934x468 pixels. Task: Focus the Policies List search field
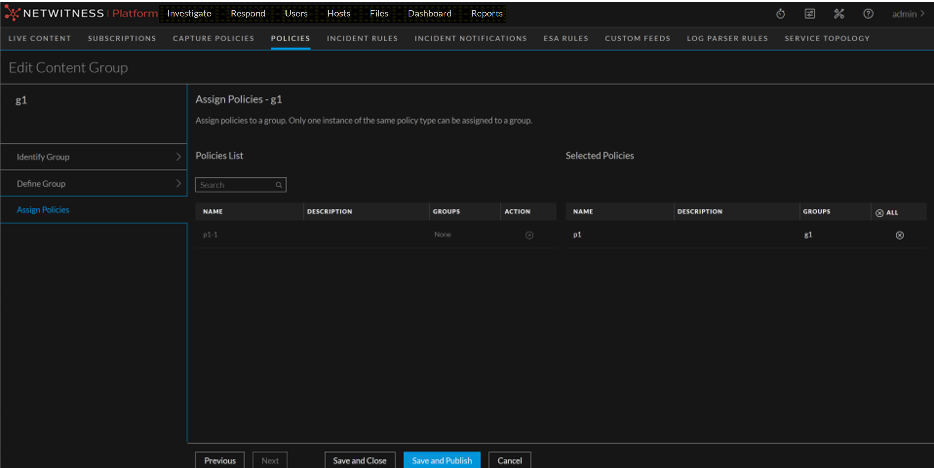(x=234, y=185)
